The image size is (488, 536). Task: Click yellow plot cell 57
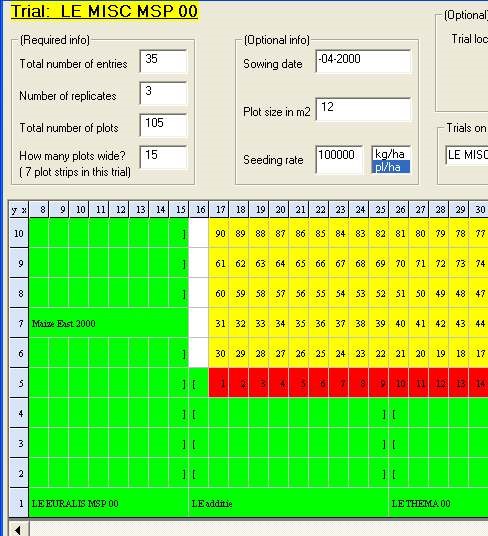click(x=279, y=293)
